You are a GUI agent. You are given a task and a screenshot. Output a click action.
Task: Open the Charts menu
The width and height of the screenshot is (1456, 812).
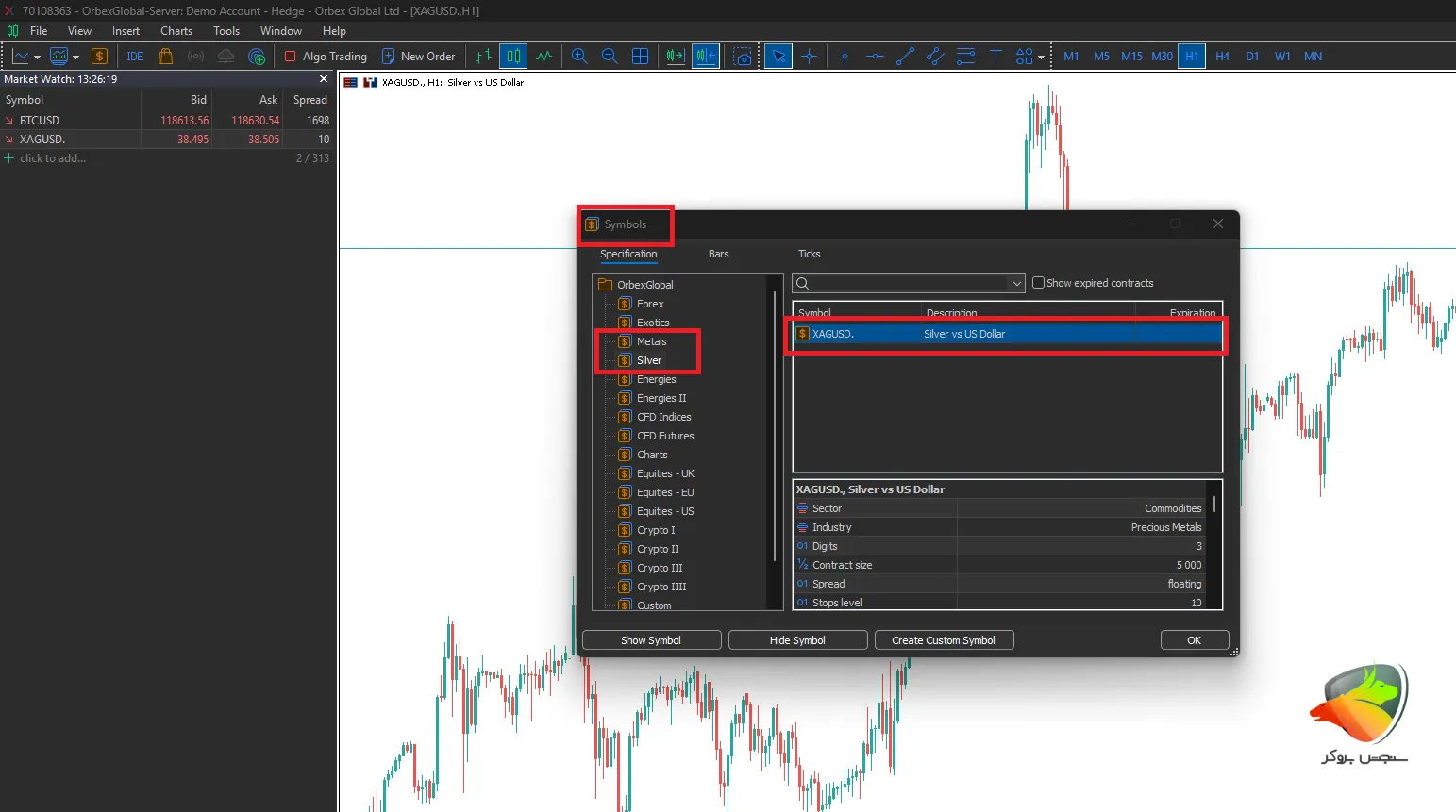pyautogui.click(x=176, y=31)
